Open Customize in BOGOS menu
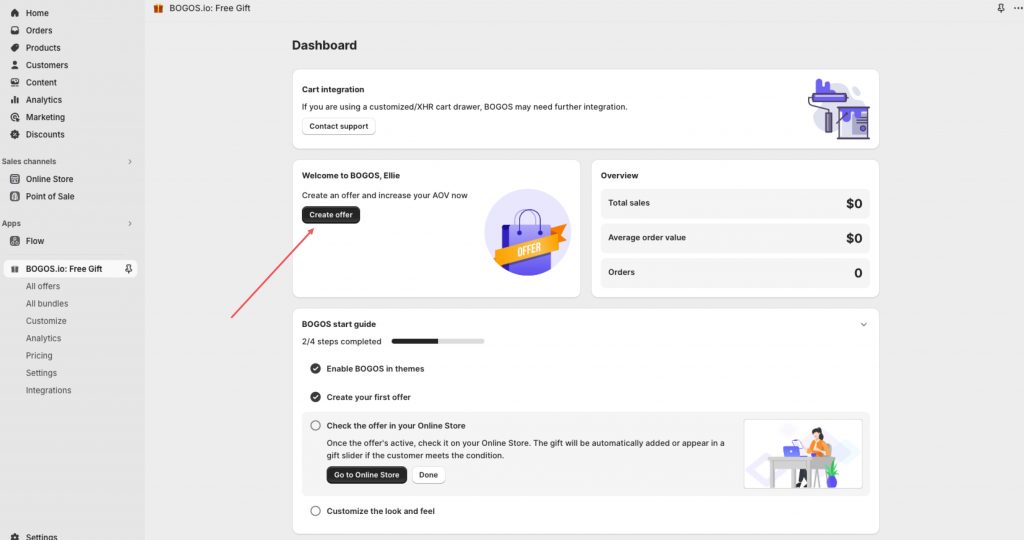This screenshot has height=540, width=1024. (46, 321)
